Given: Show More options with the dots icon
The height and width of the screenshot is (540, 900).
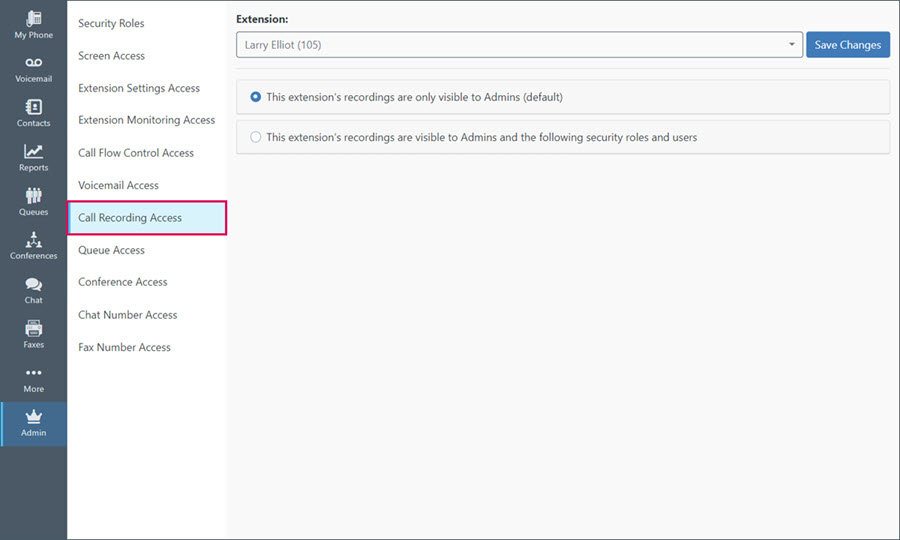Looking at the screenshot, I should pos(33,372).
